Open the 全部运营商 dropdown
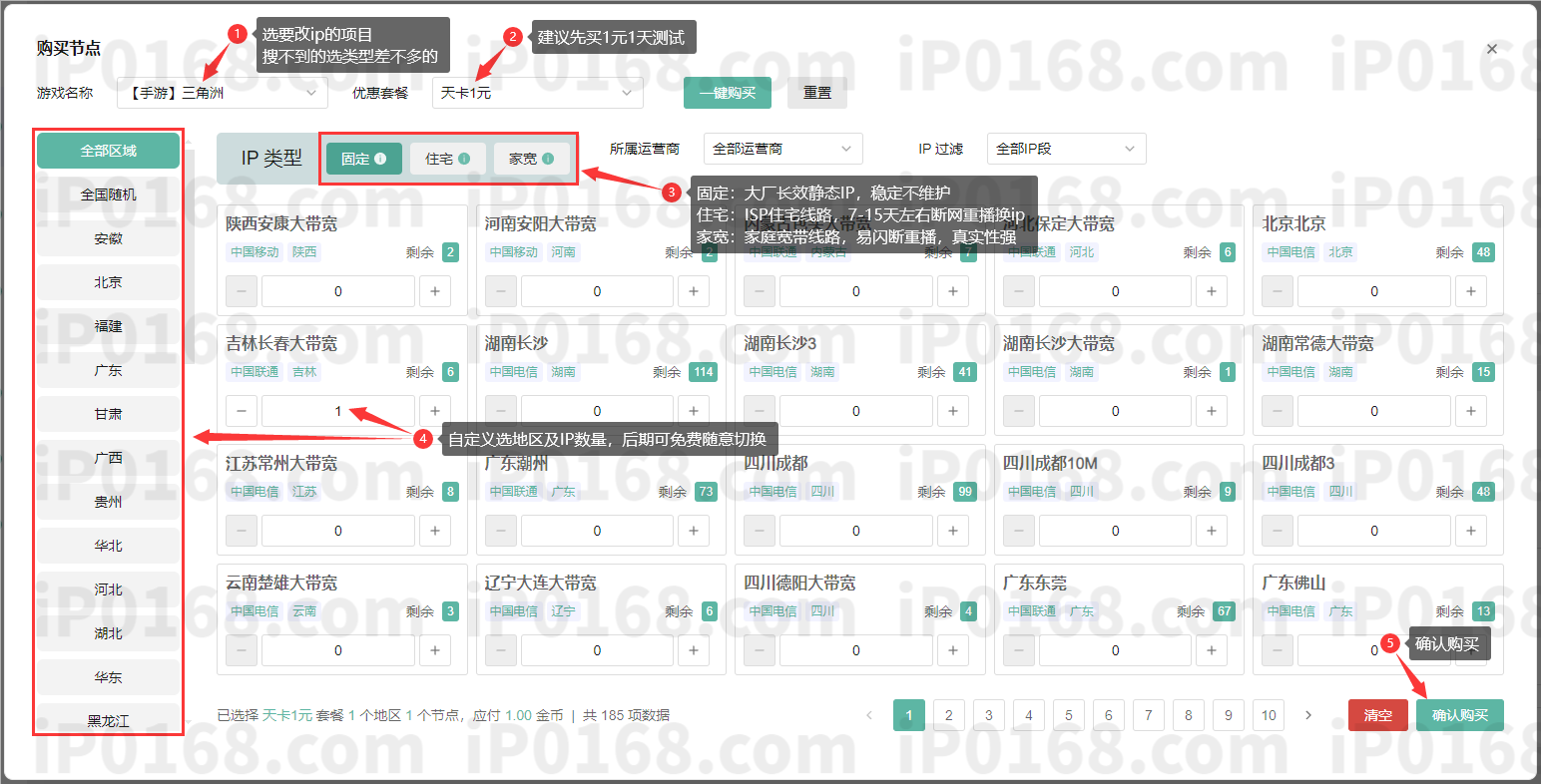The width and height of the screenshot is (1541, 784). 782,149
